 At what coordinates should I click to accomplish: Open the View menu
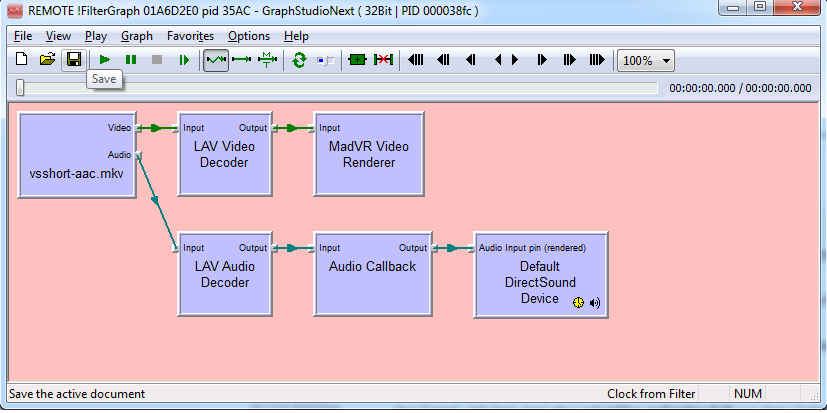click(58, 36)
